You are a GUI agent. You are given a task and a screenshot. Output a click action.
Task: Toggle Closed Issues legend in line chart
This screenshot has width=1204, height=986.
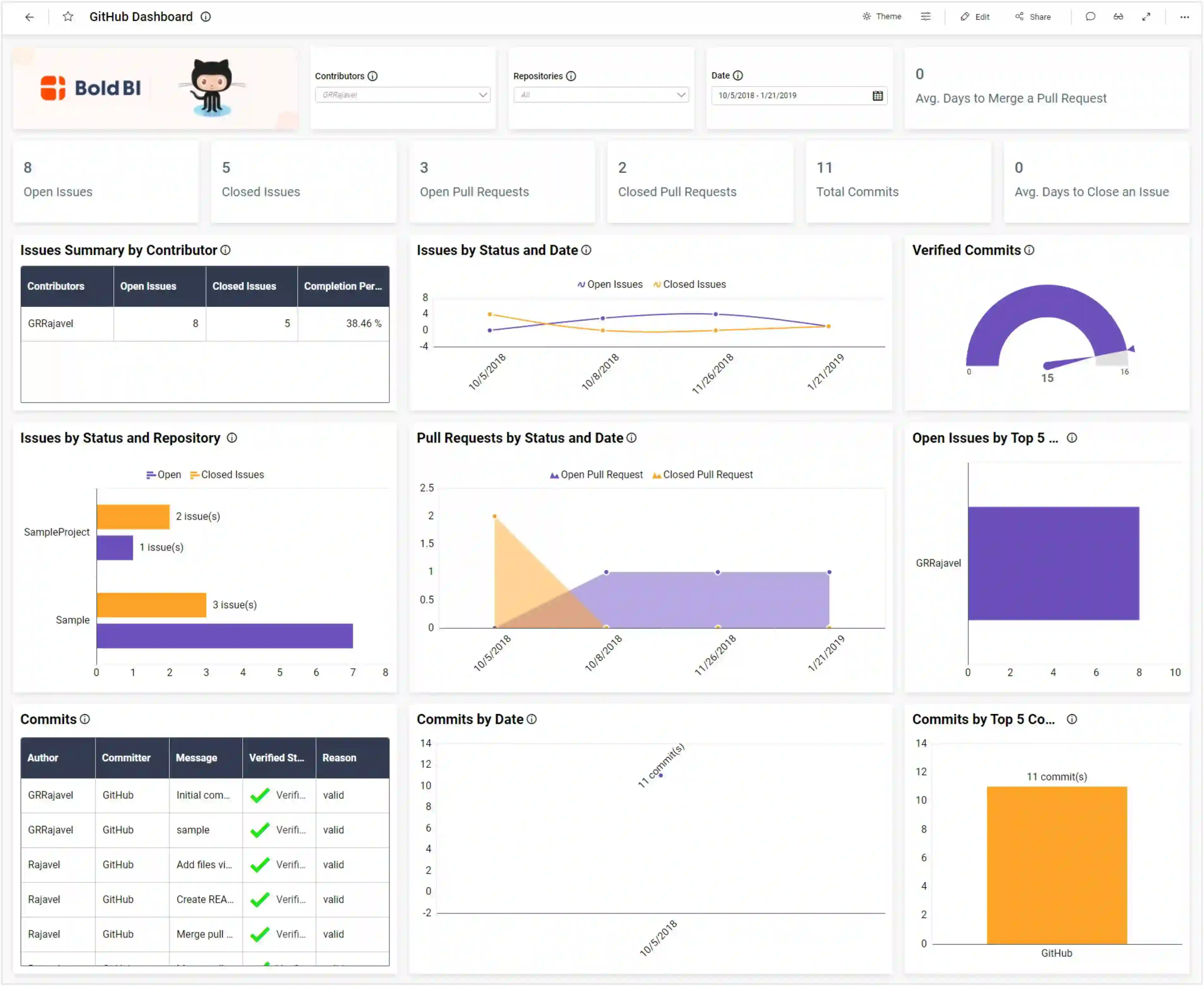(x=689, y=284)
